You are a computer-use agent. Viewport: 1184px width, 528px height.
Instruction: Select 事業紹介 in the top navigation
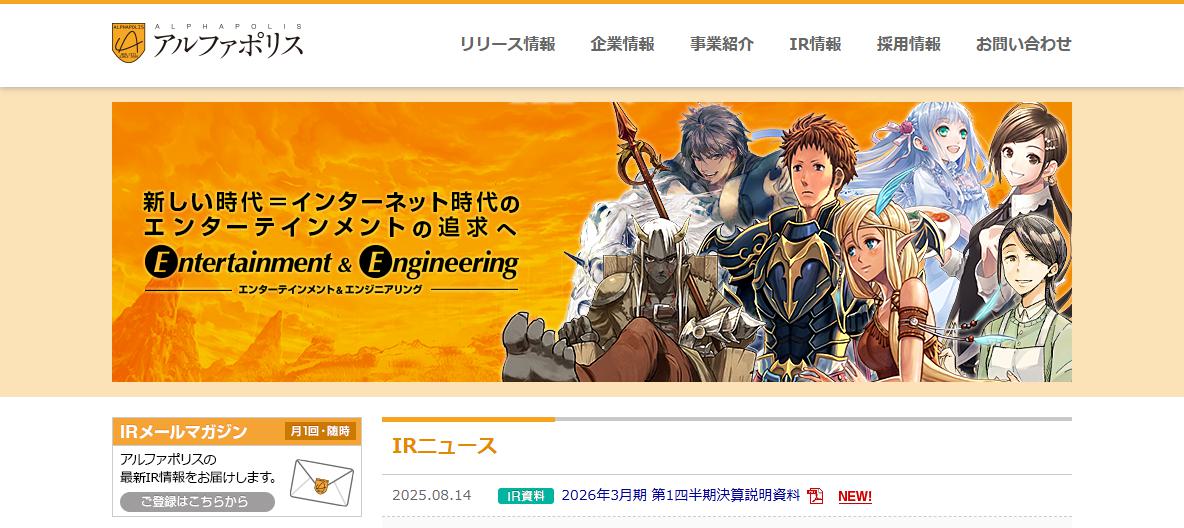tap(722, 45)
